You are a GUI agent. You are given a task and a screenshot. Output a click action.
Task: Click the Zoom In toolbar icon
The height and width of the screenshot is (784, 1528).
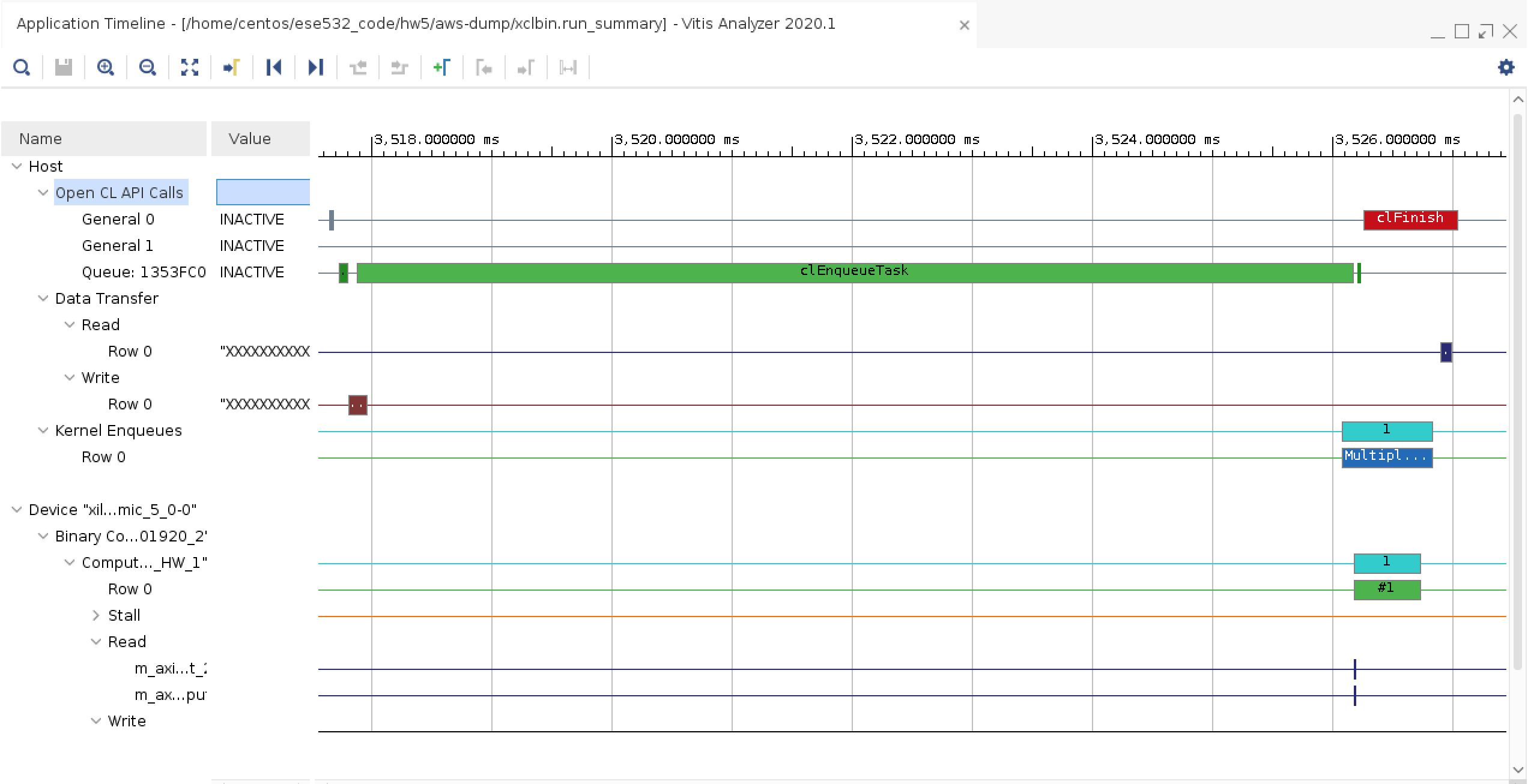click(x=106, y=67)
